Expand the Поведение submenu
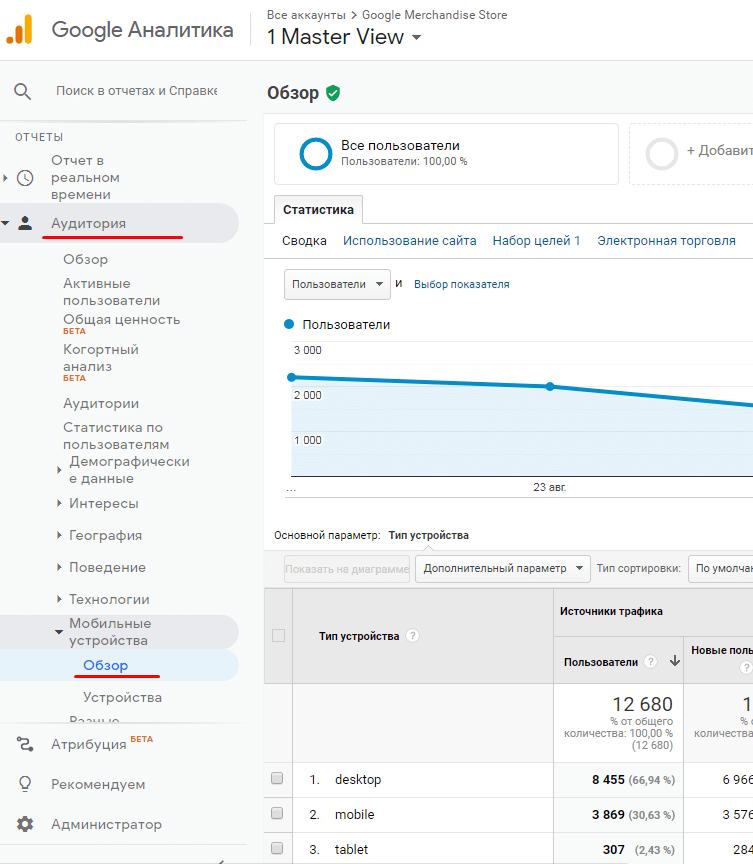The image size is (753, 864). 59,567
